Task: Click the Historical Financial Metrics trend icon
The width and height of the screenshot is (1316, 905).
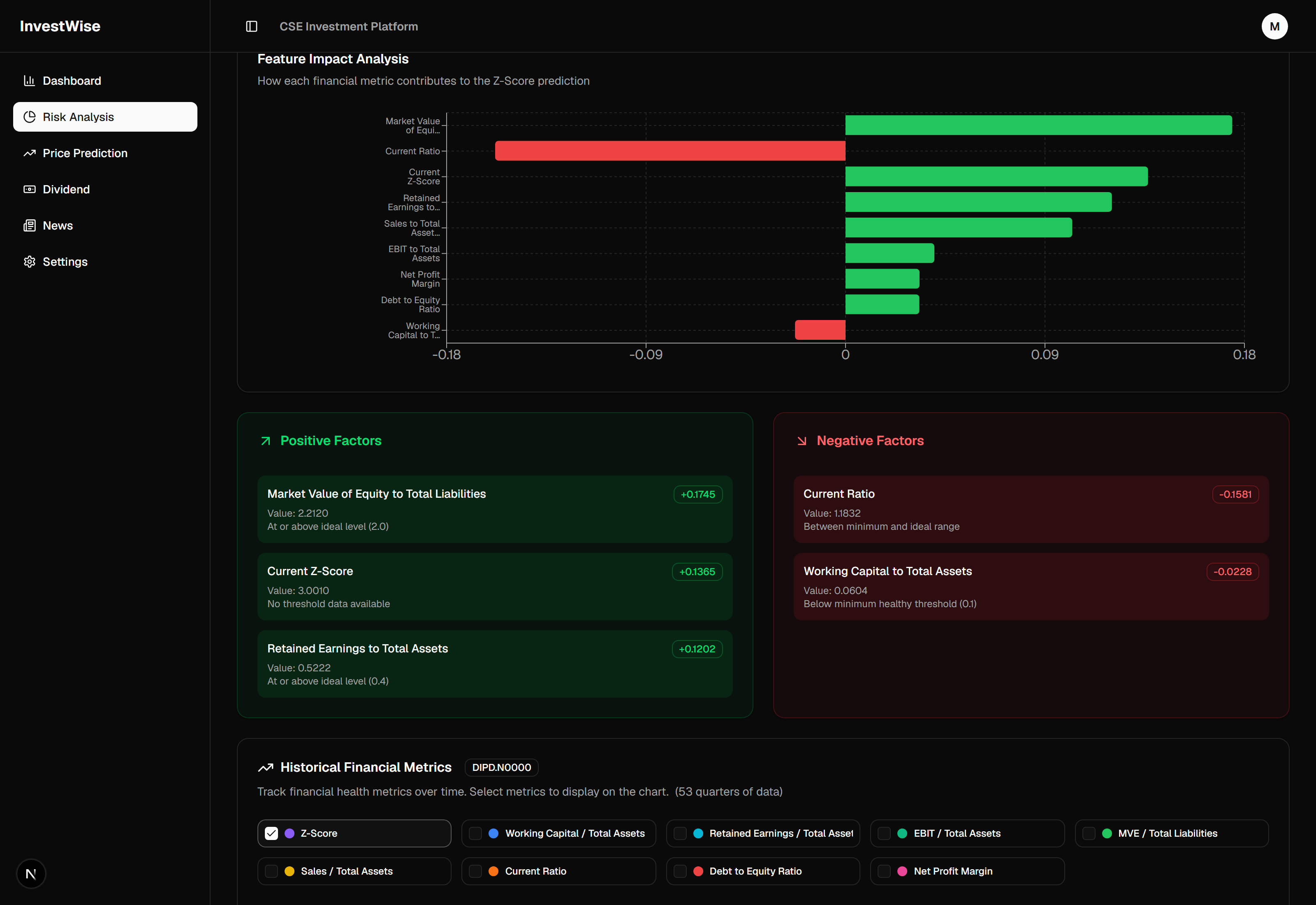Action: [x=265, y=767]
